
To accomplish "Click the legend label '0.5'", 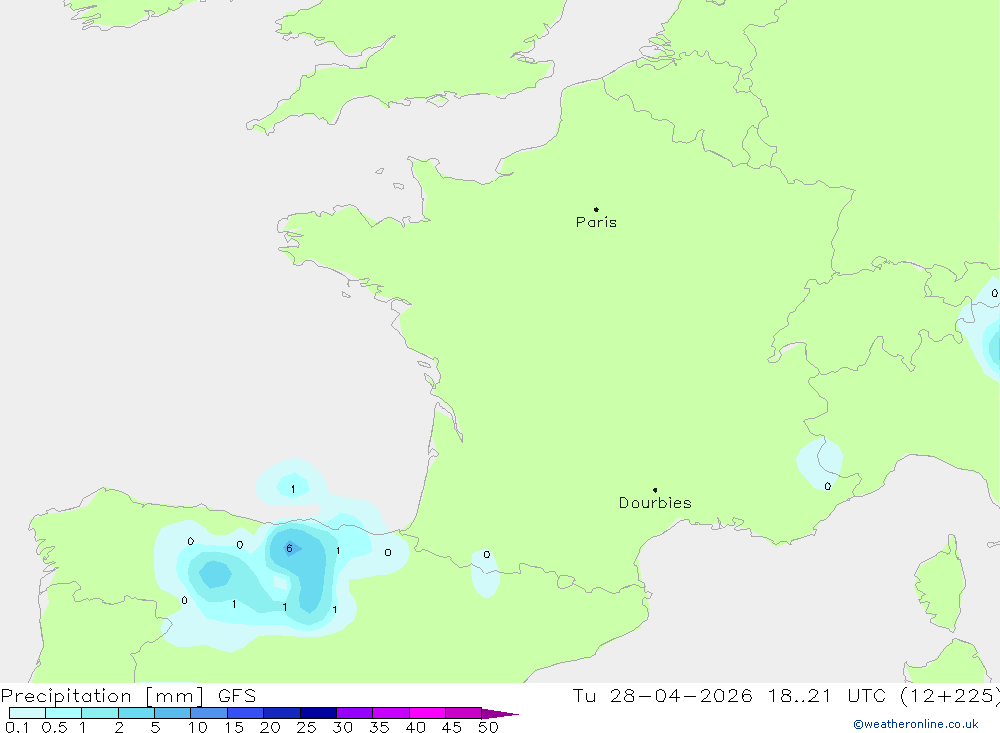I will click(54, 727).
